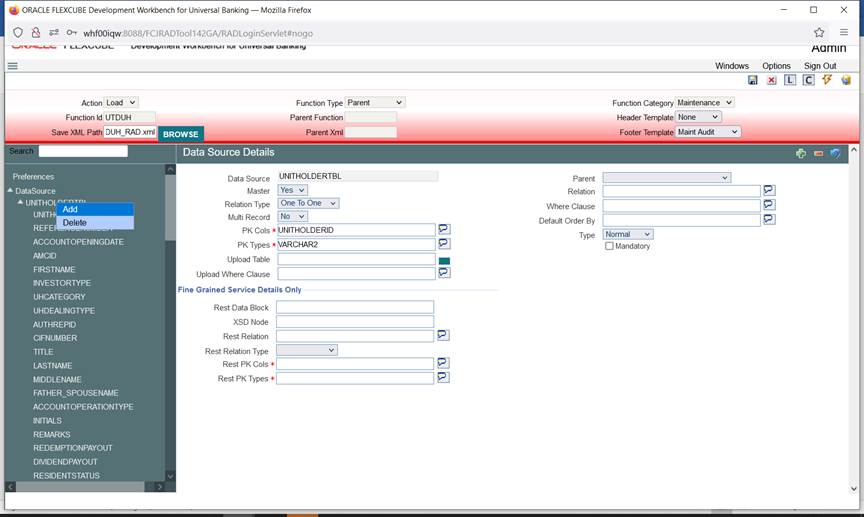Open the Type dropdown showing Normal
Viewport: 864px width, 517px height.
pyautogui.click(x=628, y=234)
